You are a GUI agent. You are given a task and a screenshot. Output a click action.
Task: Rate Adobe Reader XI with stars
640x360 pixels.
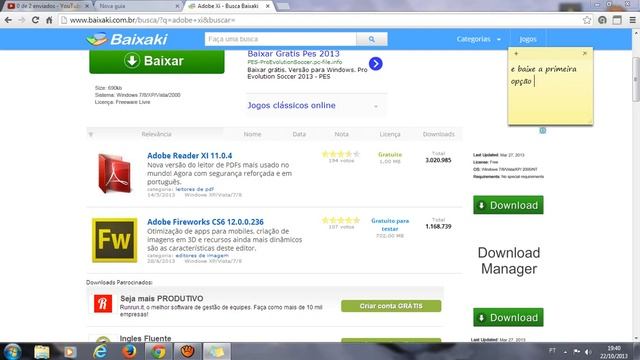click(341, 154)
